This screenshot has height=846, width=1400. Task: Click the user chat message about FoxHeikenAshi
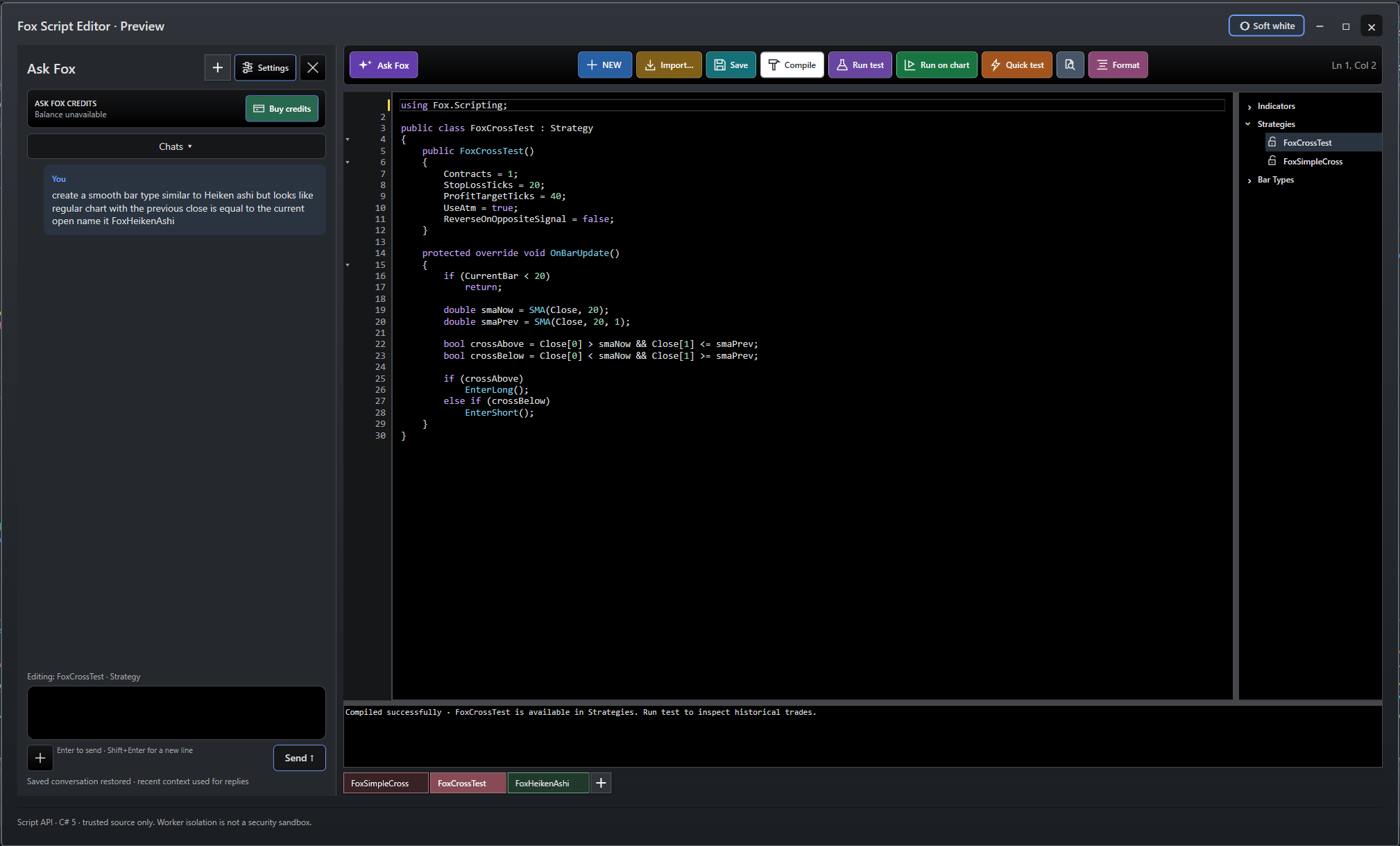185,200
